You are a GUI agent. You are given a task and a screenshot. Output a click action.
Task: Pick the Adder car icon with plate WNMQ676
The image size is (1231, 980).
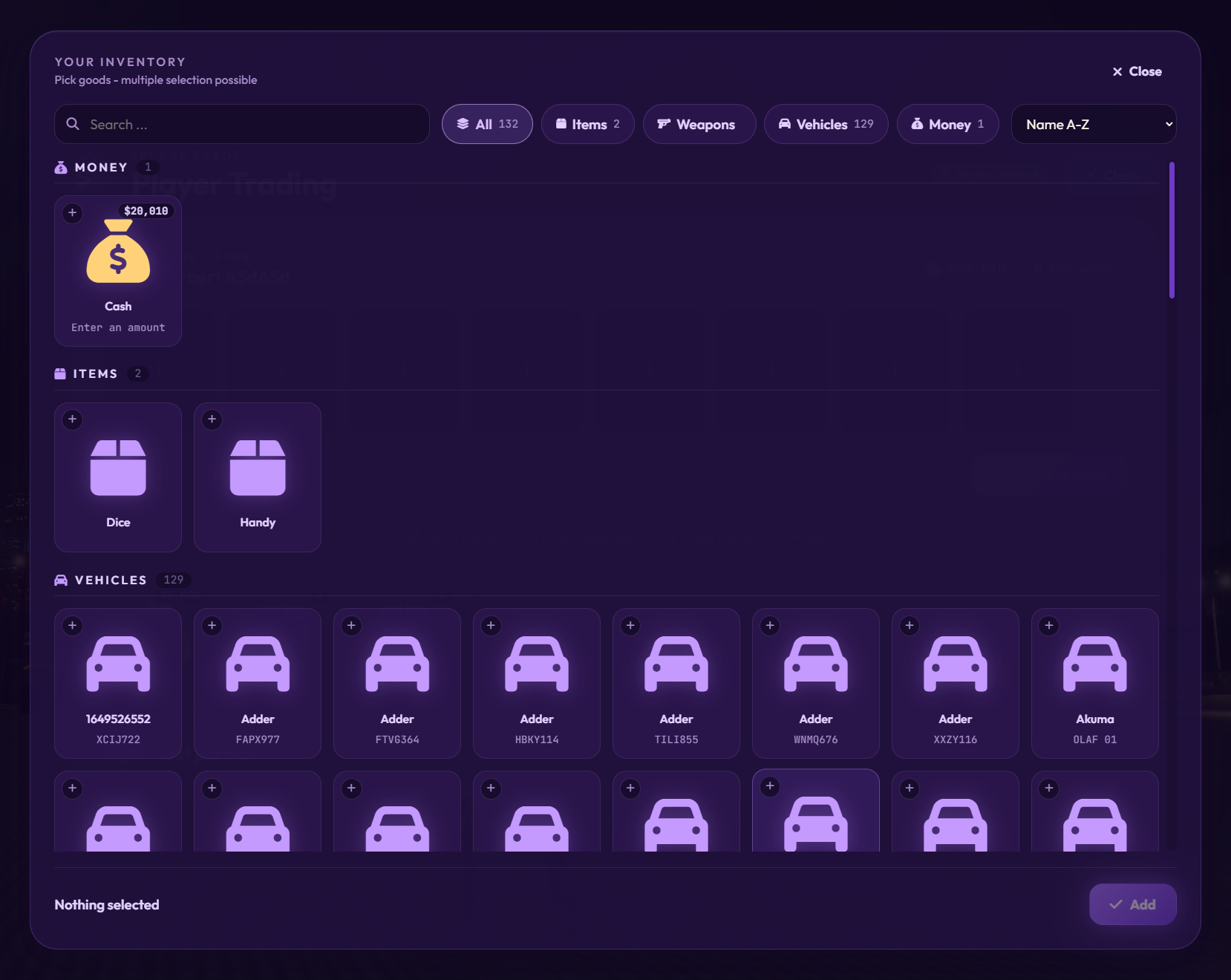(x=816, y=664)
